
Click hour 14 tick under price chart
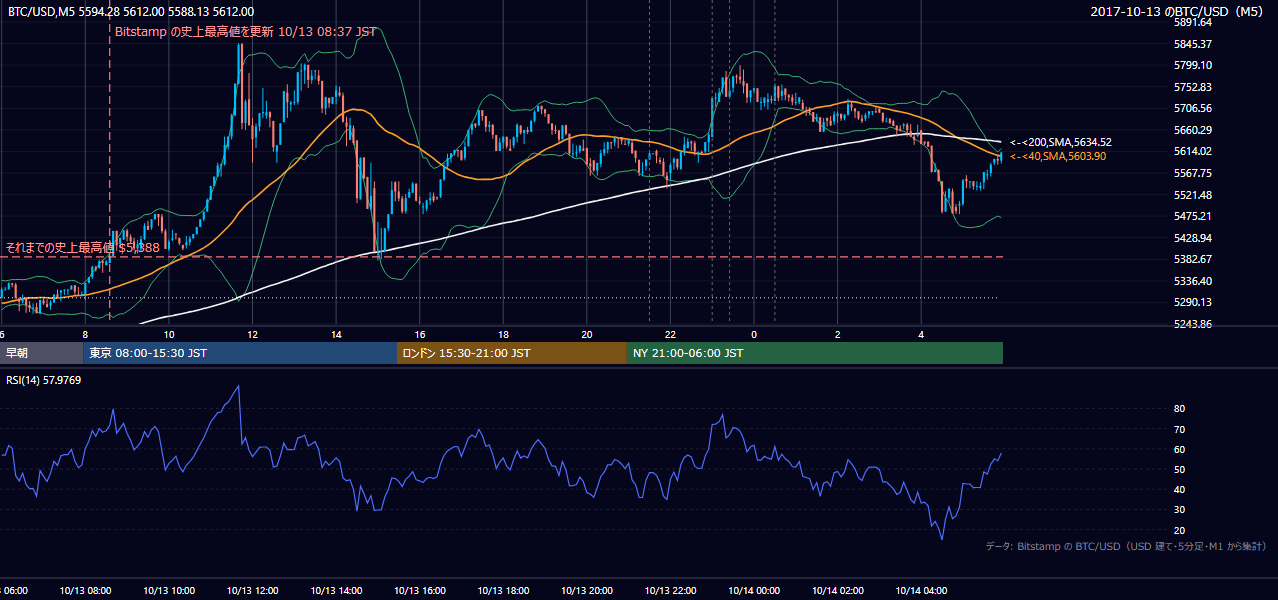[336, 334]
